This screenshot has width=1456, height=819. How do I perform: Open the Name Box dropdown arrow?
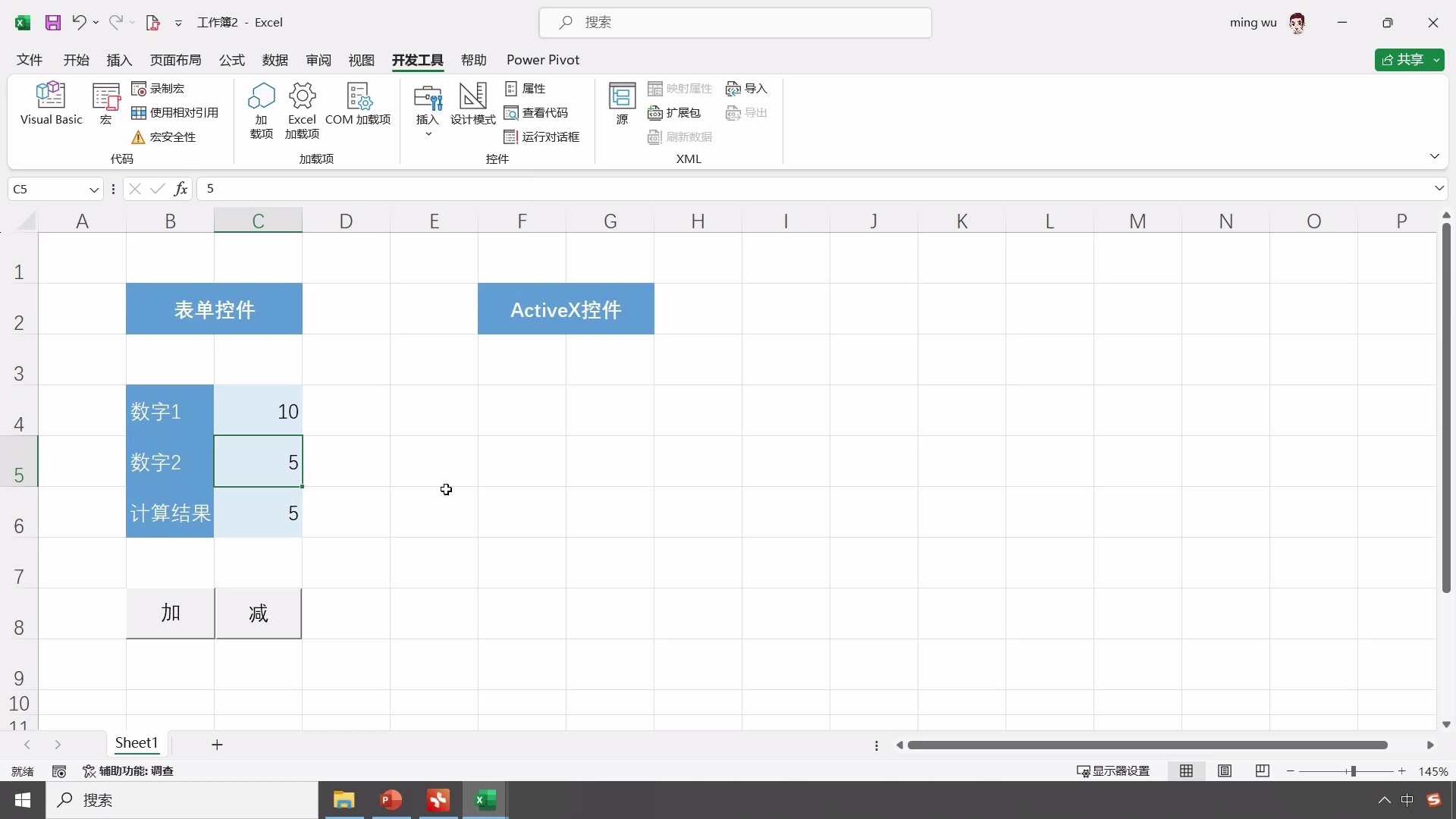coord(94,190)
